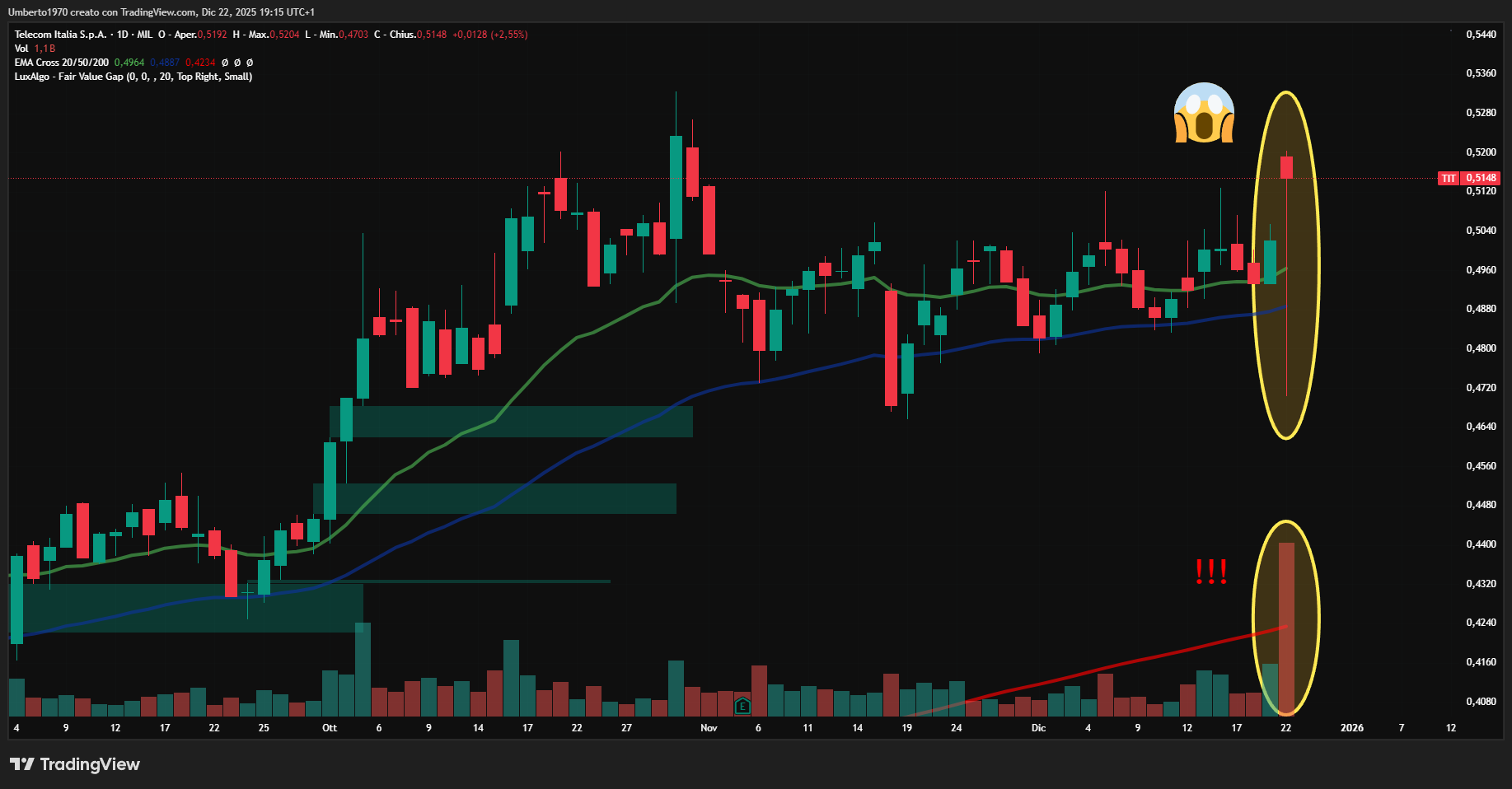Click the 0,4880 price axis label

[1481, 309]
